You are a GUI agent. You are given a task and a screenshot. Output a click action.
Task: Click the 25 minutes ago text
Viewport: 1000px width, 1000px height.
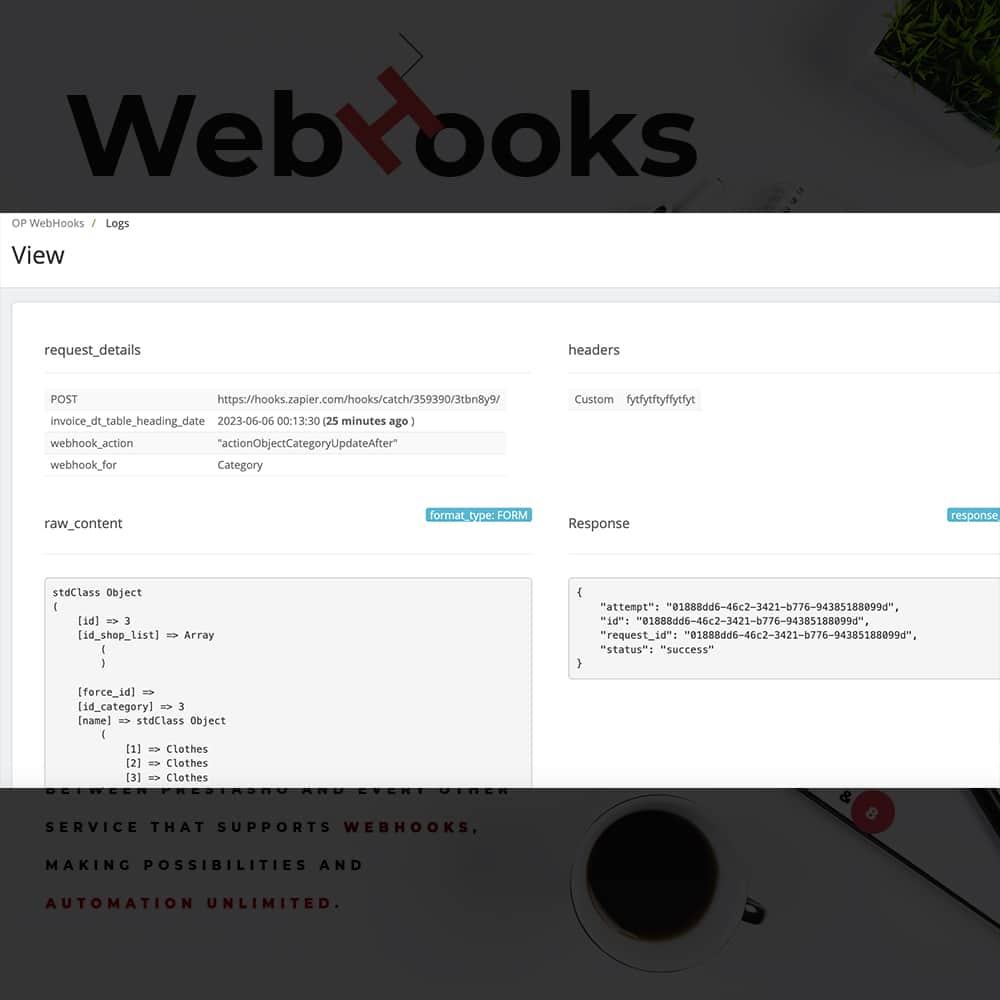pos(367,421)
